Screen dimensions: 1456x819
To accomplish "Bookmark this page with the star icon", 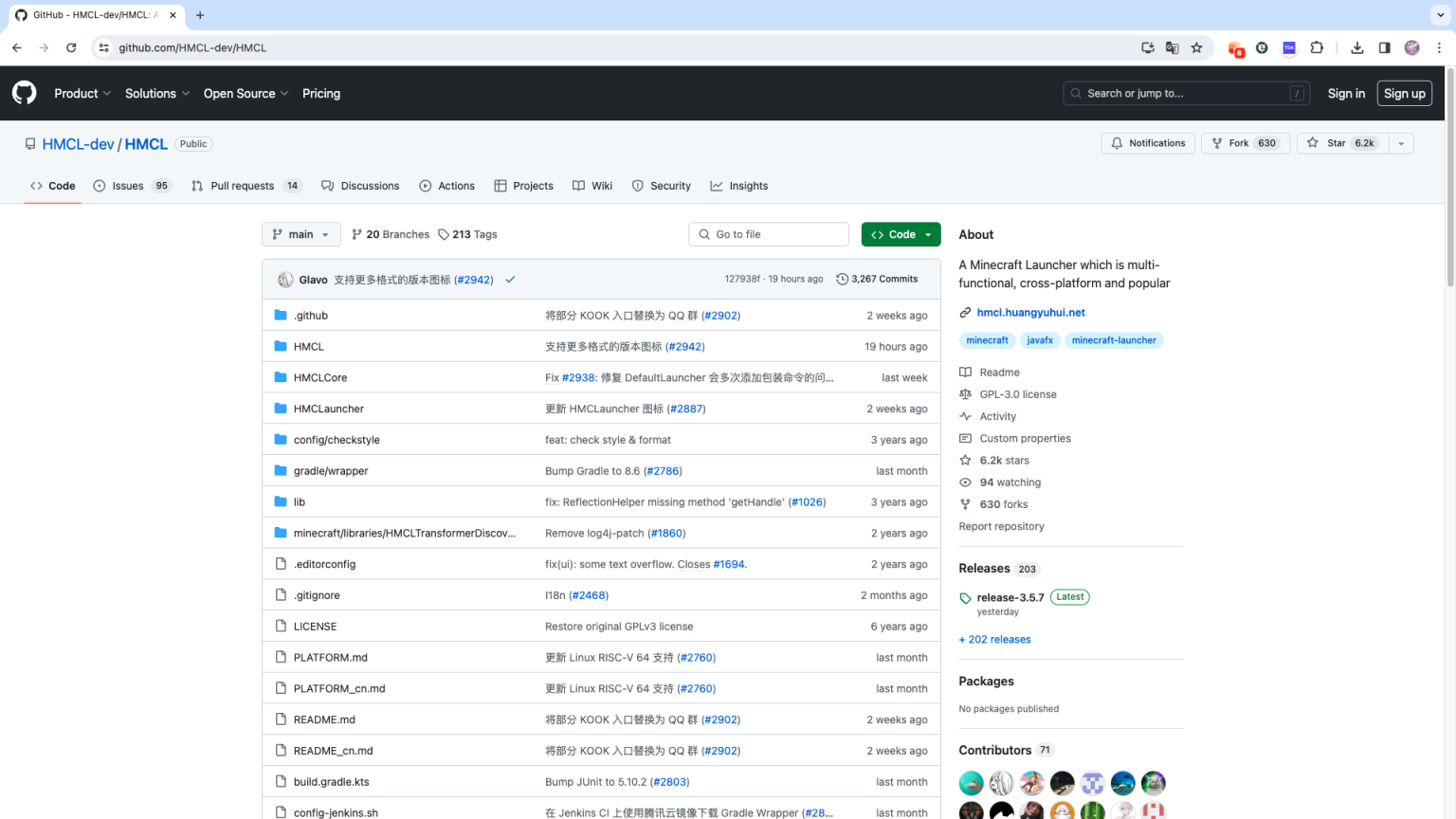I will coord(1196,47).
